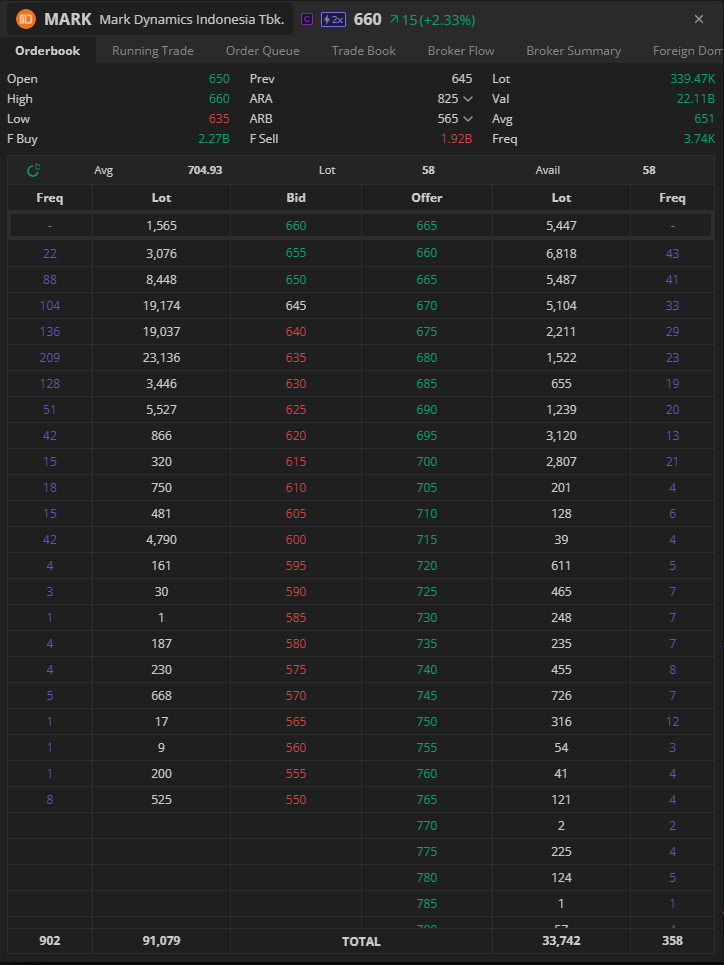Click bid frequency 209

[x=50, y=358]
